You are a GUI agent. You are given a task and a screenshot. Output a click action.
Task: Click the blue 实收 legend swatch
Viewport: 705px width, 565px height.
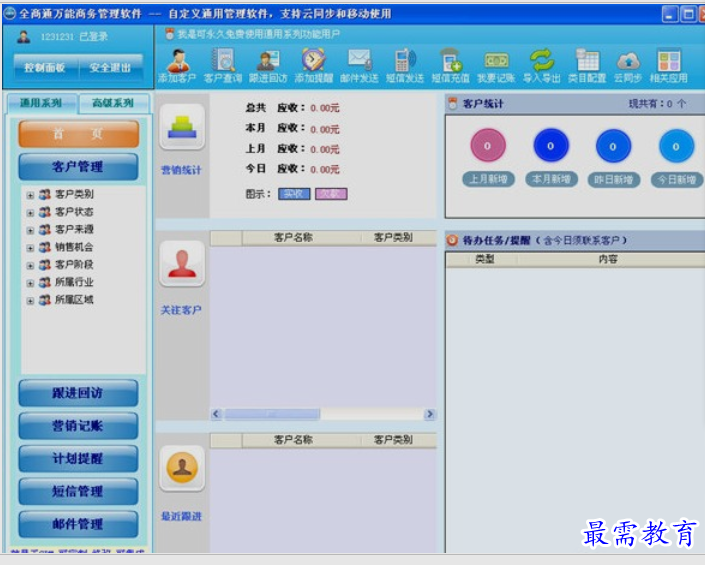click(x=294, y=194)
